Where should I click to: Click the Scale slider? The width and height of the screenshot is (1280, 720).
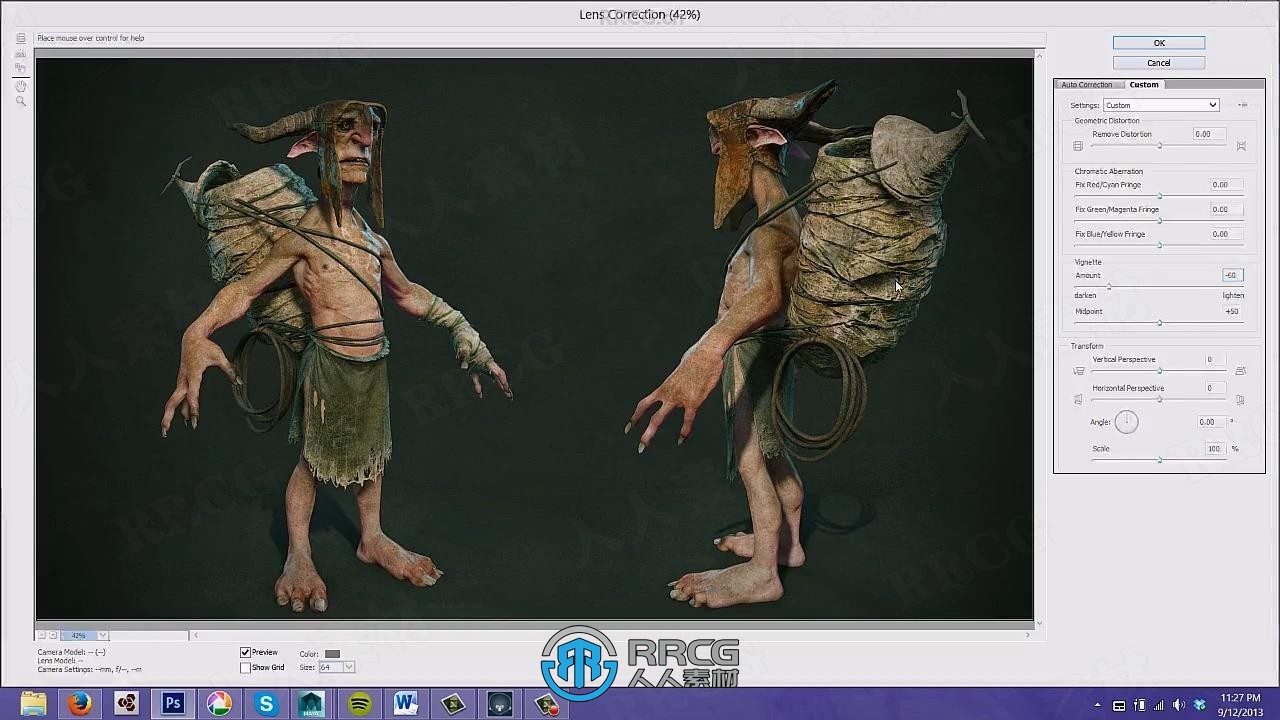pyautogui.click(x=1159, y=460)
